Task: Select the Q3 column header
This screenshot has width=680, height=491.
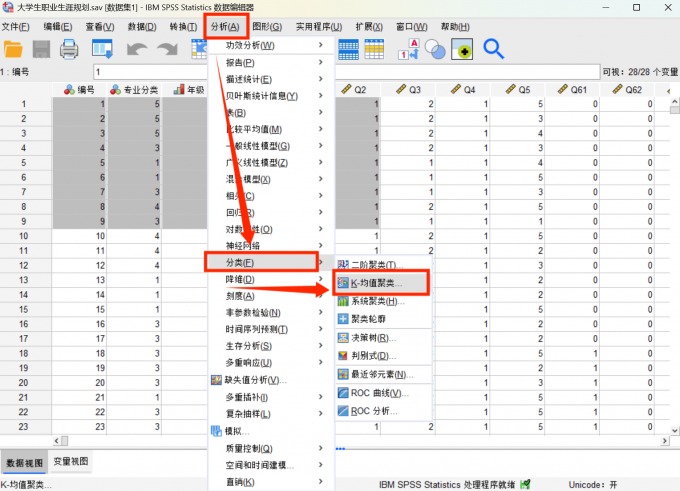Action: (409, 90)
